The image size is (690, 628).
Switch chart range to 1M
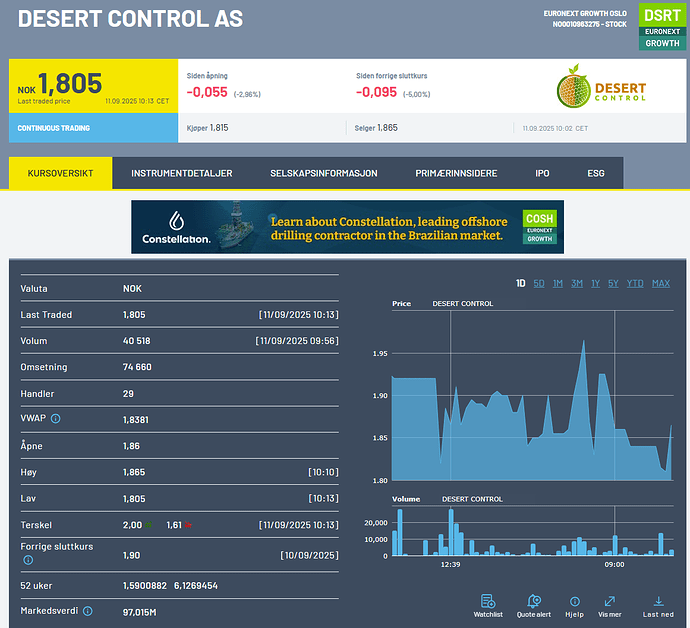click(x=558, y=283)
